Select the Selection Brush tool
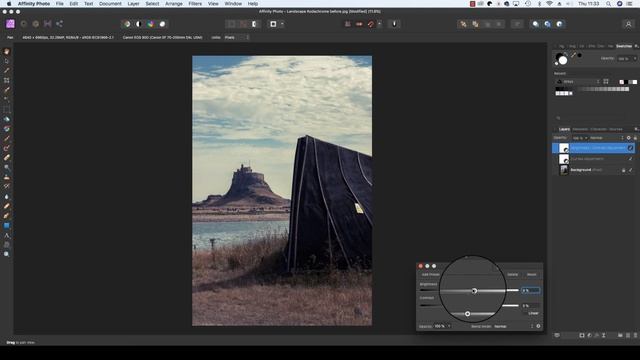This screenshot has width=640, height=360. coord(7,90)
